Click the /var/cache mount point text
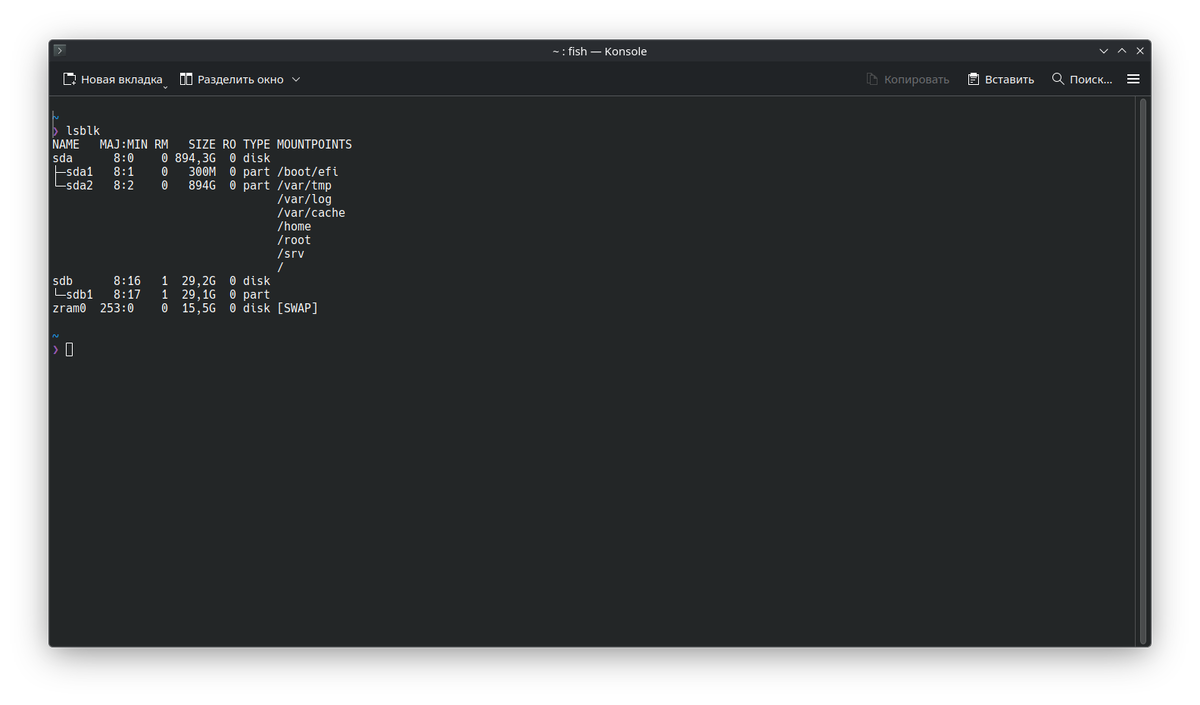Viewport: 1200px width, 705px height. [311, 213]
